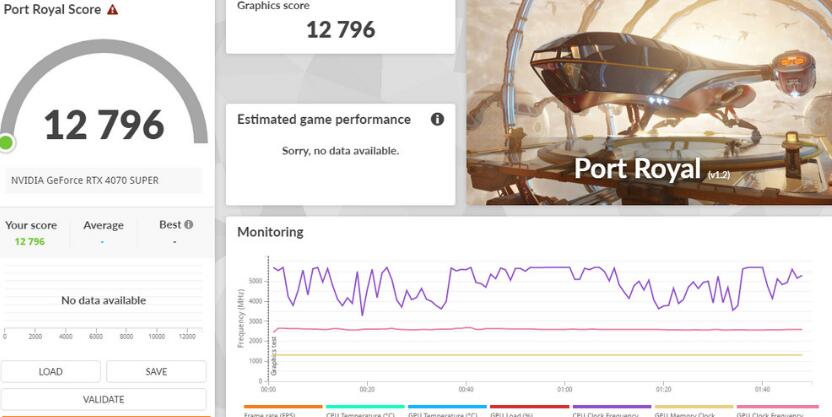Select the NVIDIA GeForce RTX 4070 SUPER field
Screen dimensions: 832x417
point(103,181)
